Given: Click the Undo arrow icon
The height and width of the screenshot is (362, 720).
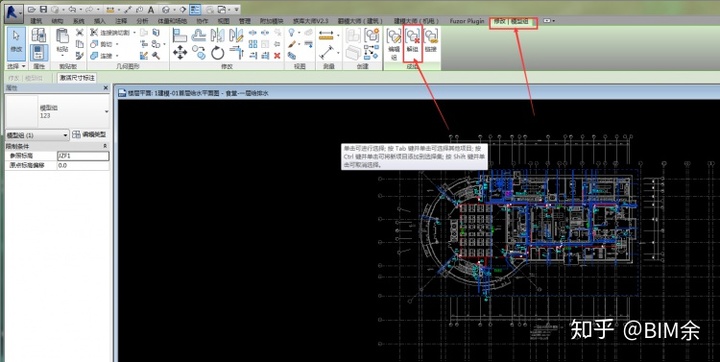Looking at the screenshot, I should coord(72,10).
